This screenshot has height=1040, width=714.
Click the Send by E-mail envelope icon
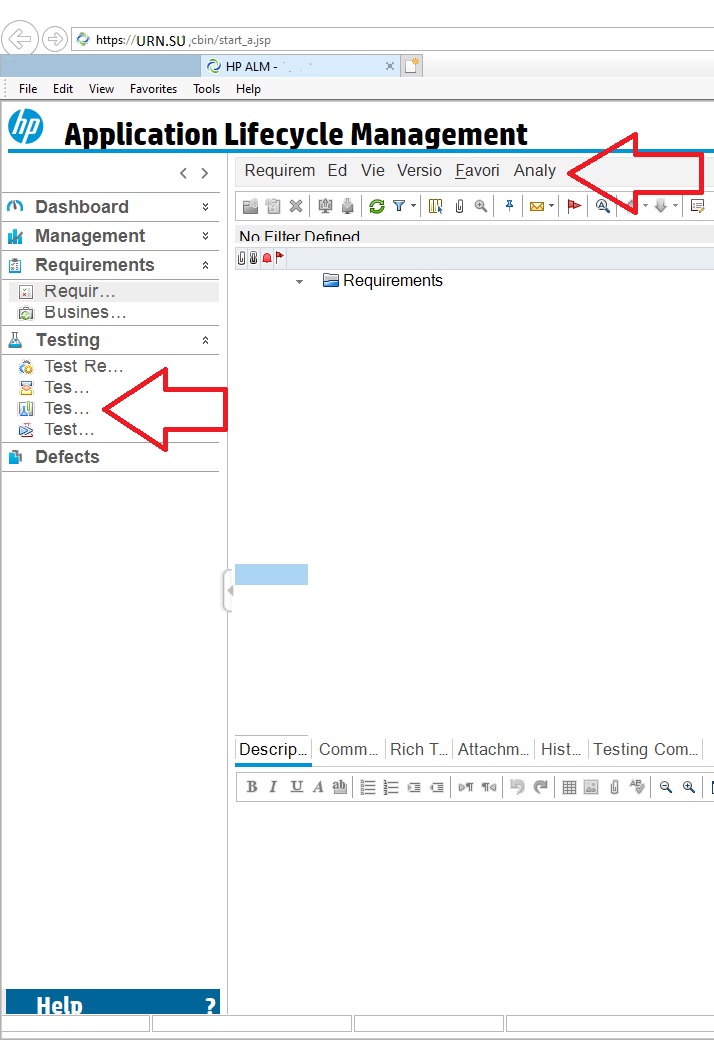coord(537,206)
